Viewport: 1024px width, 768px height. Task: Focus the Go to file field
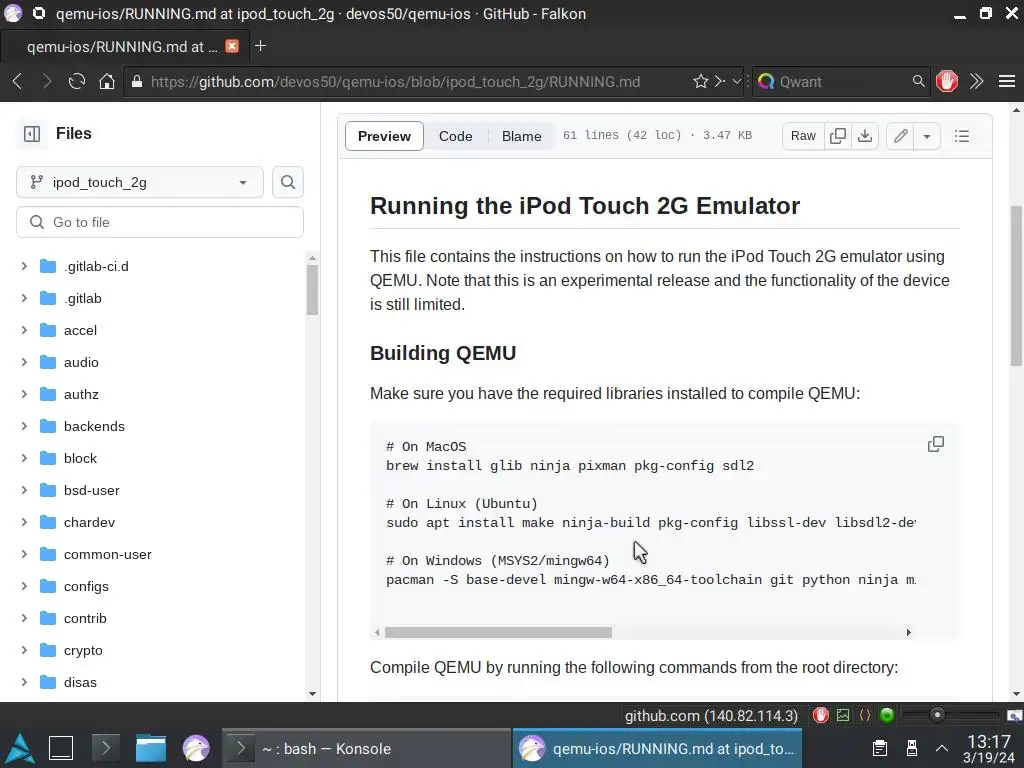click(160, 222)
